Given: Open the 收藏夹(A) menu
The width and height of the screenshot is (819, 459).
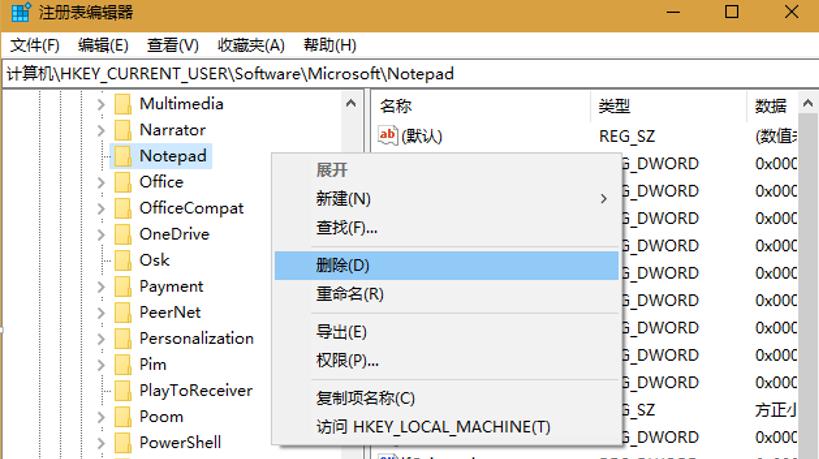Looking at the screenshot, I should point(251,45).
